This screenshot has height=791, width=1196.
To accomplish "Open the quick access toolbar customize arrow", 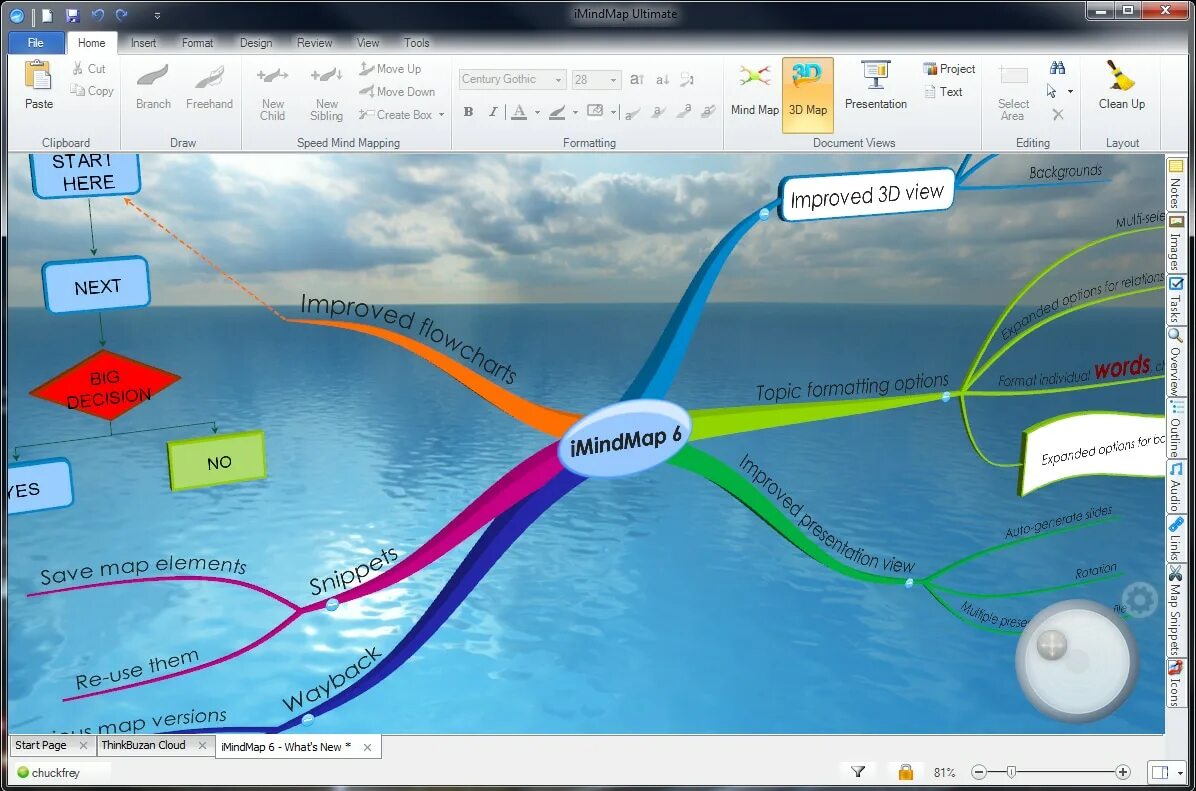I will (157, 15).
